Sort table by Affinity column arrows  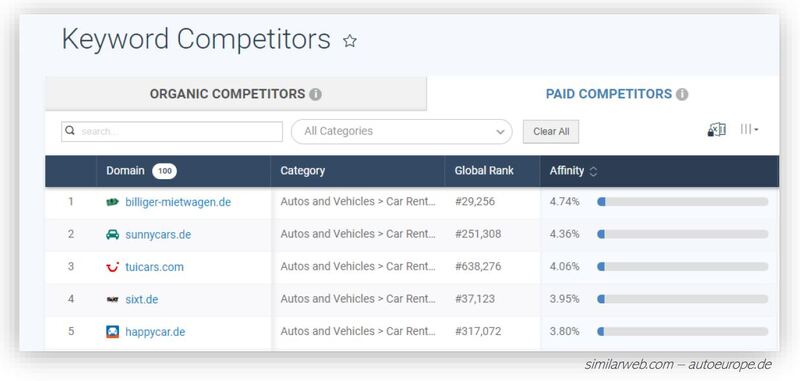(593, 171)
